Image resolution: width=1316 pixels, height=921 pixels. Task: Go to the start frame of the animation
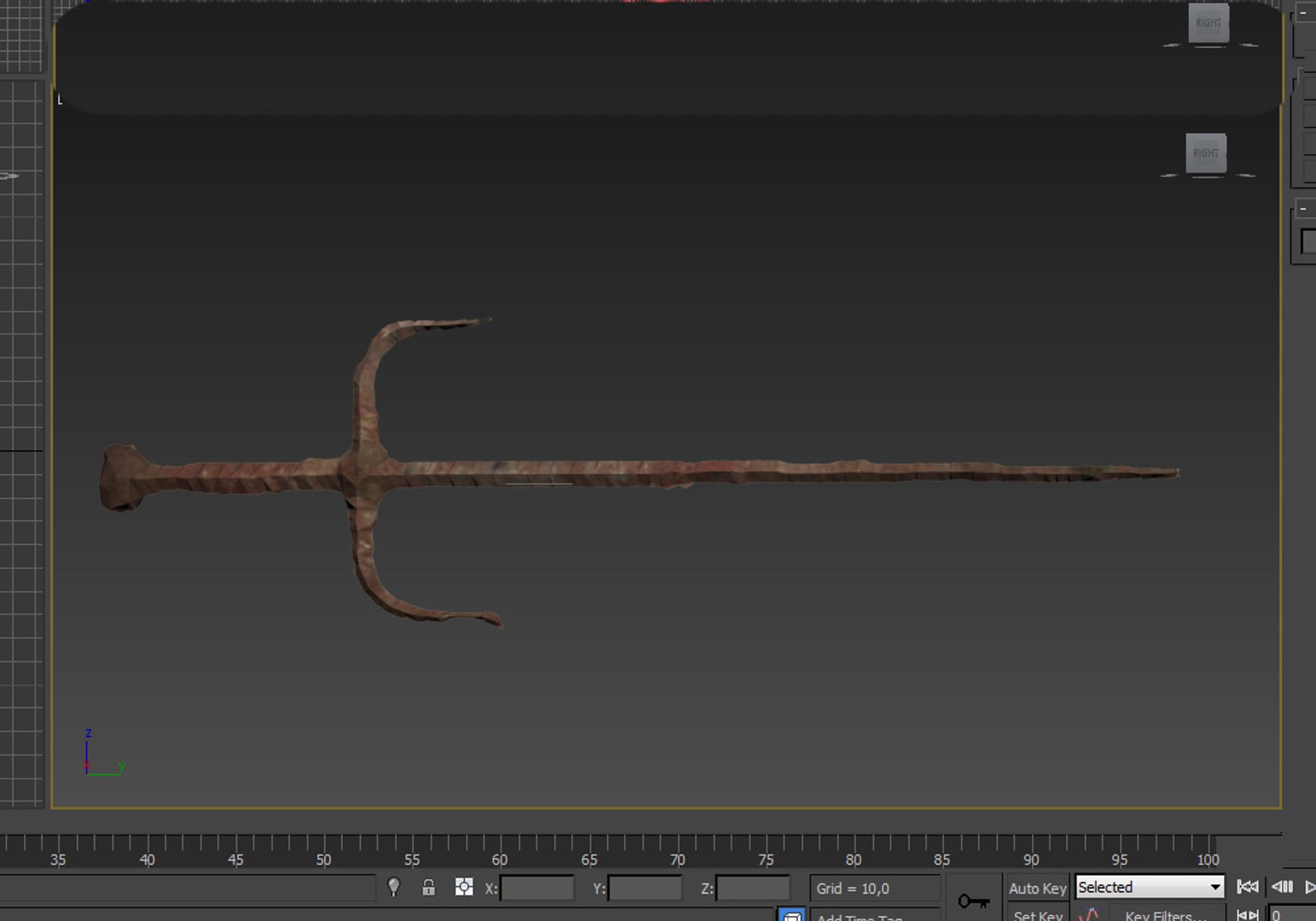[x=1248, y=887]
